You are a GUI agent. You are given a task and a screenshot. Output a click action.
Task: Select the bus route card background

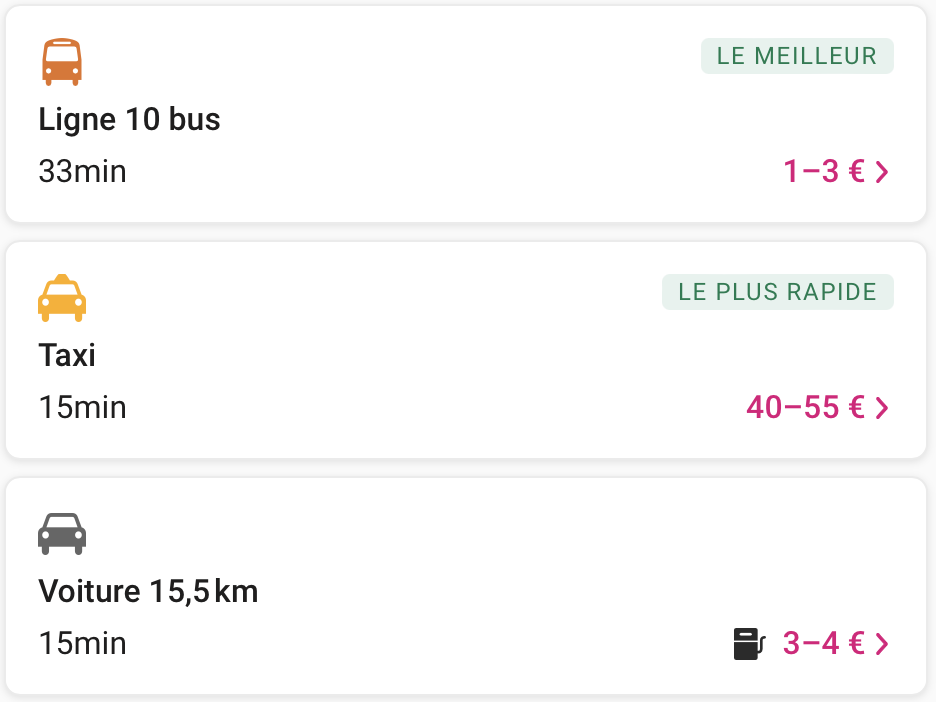click(466, 114)
